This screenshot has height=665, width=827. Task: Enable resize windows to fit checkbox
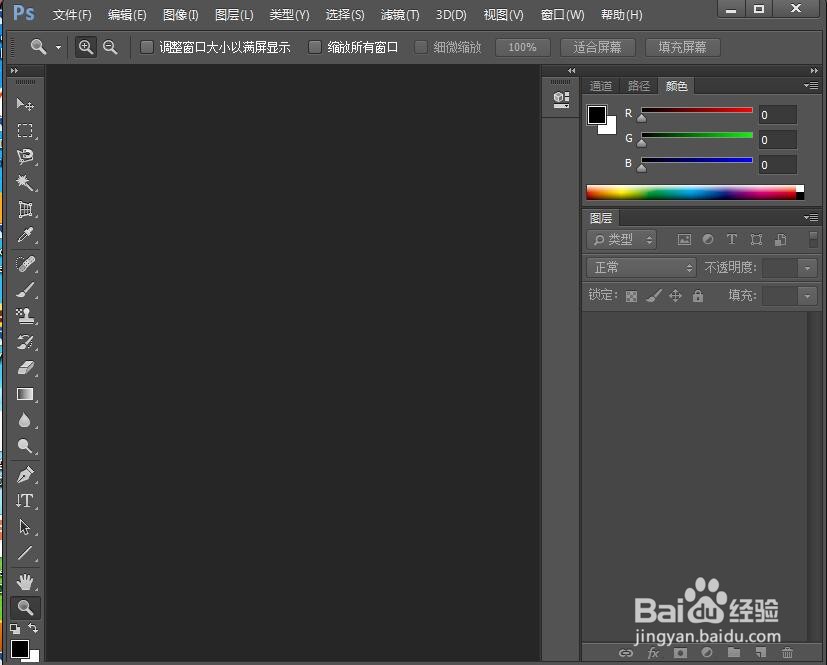click(147, 47)
